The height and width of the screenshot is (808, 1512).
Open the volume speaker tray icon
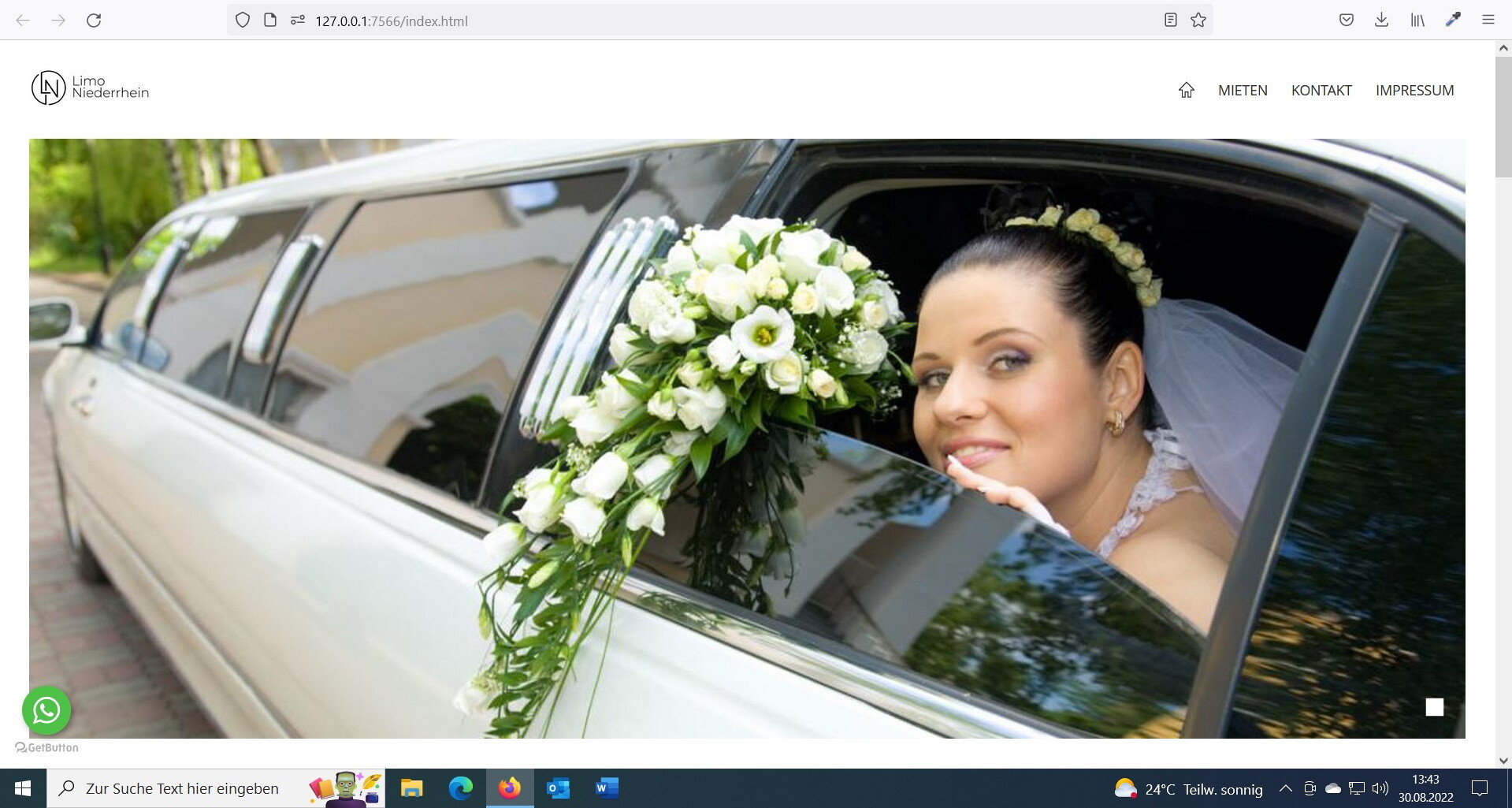1380,788
